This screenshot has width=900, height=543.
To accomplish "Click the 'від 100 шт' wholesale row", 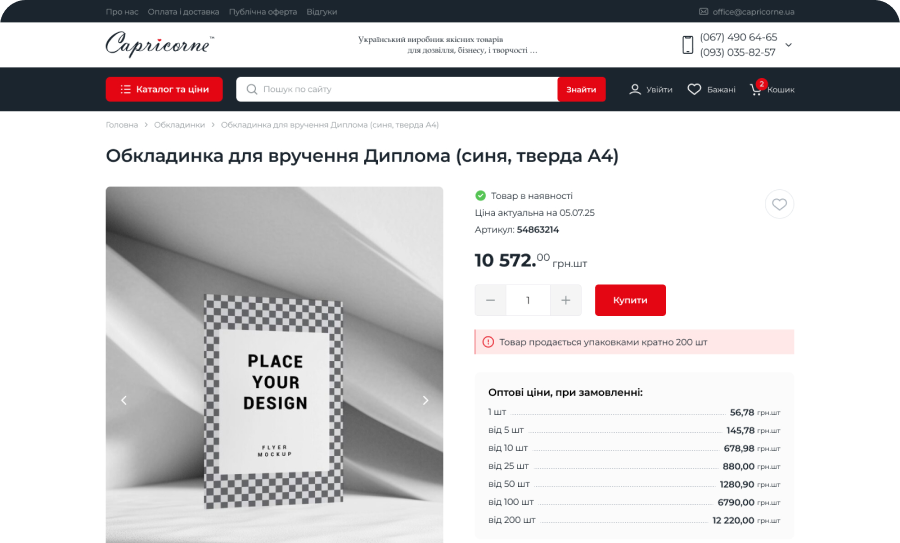I will [634, 502].
